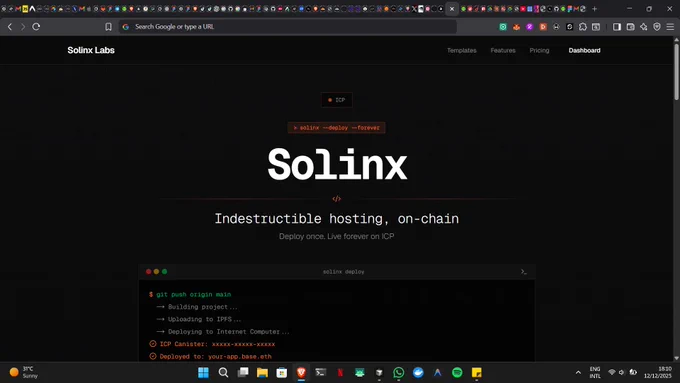Go to the Dashboard
Viewport: 680px width, 383px height.
pyautogui.click(x=584, y=50)
